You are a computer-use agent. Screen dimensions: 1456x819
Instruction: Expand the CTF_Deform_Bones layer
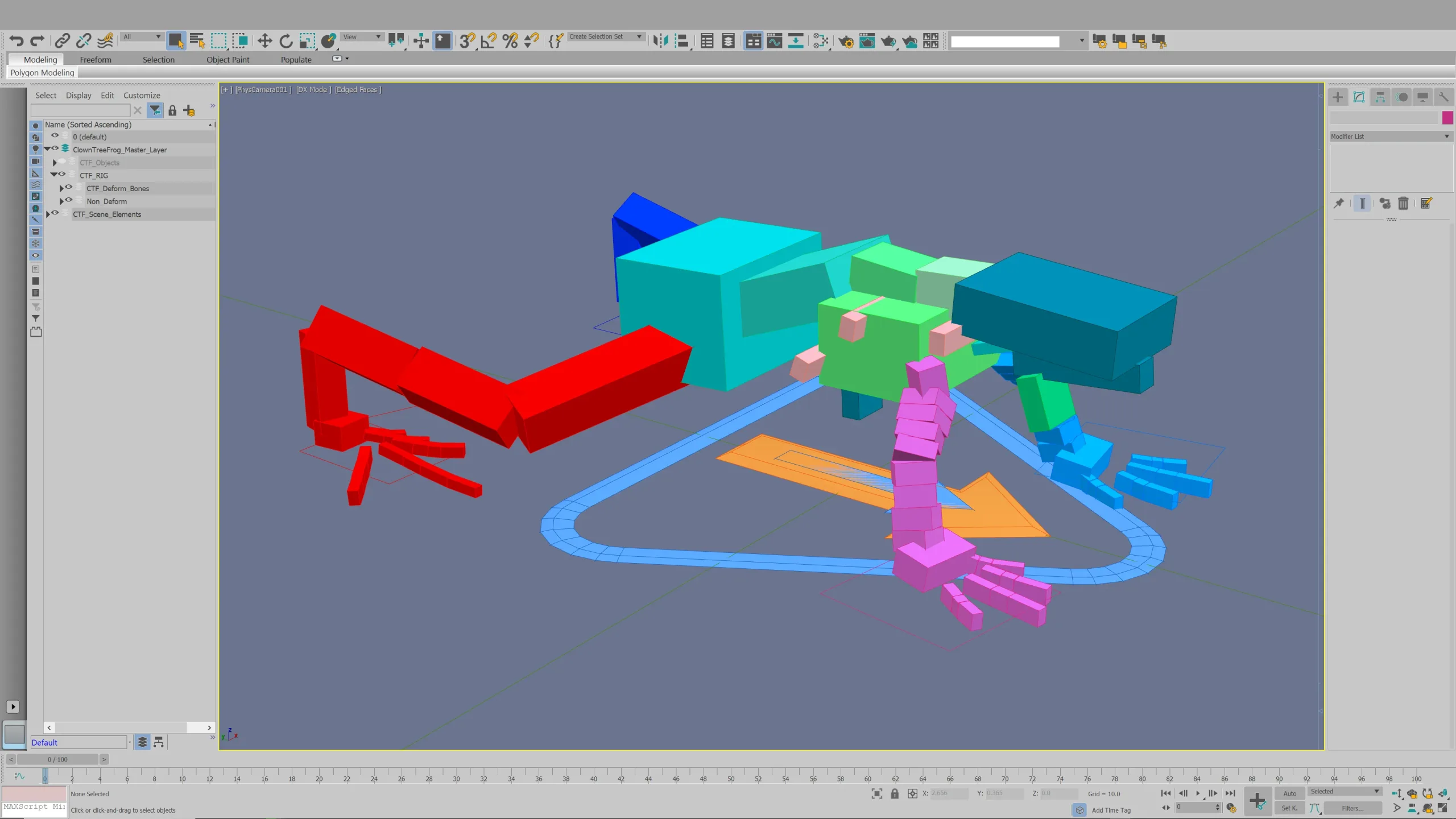[x=61, y=188]
